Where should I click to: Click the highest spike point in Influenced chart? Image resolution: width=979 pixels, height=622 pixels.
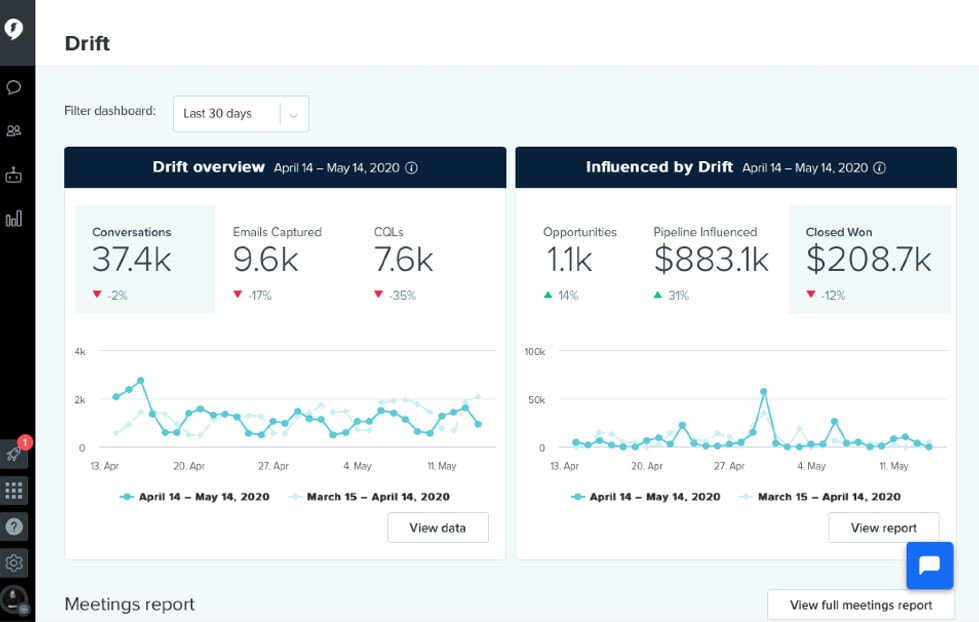764,392
